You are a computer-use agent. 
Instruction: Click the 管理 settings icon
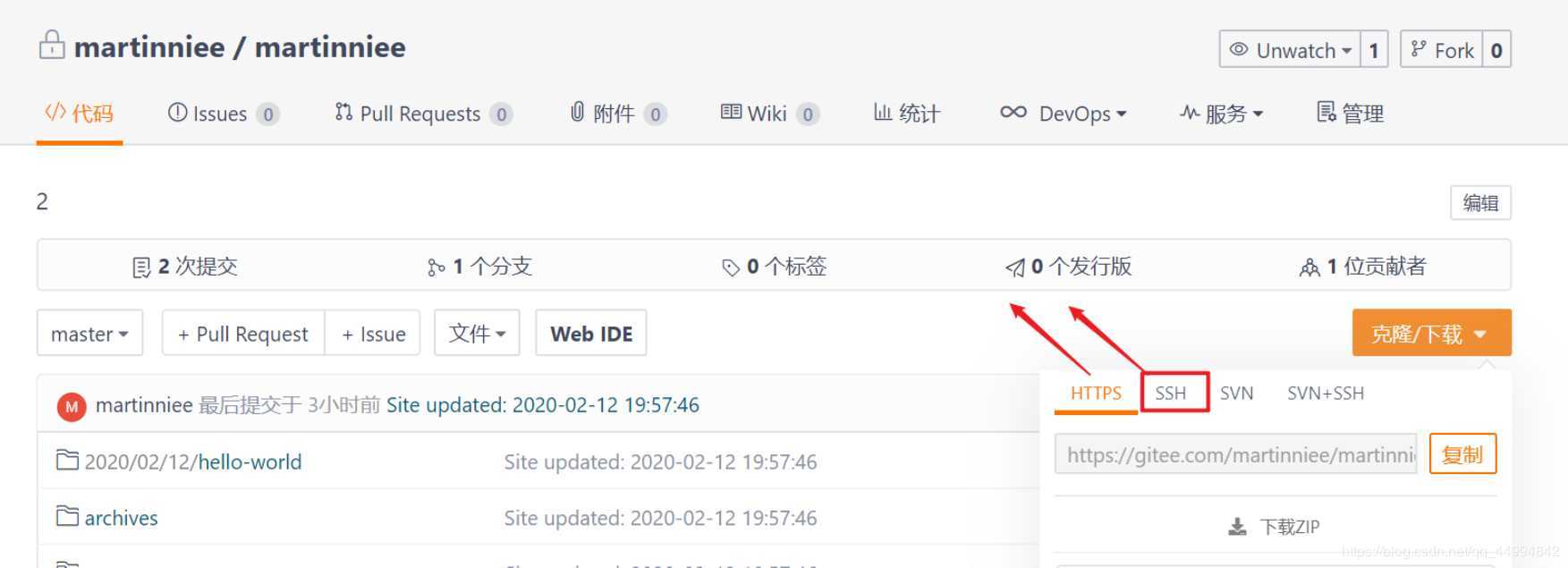pyautogui.click(x=1326, y=112)
